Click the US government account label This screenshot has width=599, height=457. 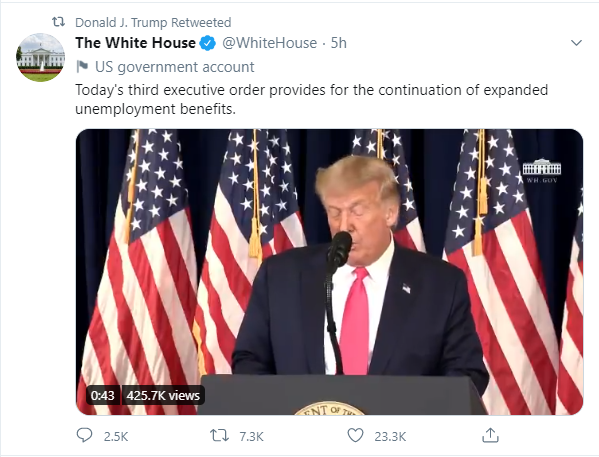tap(175, 67)
